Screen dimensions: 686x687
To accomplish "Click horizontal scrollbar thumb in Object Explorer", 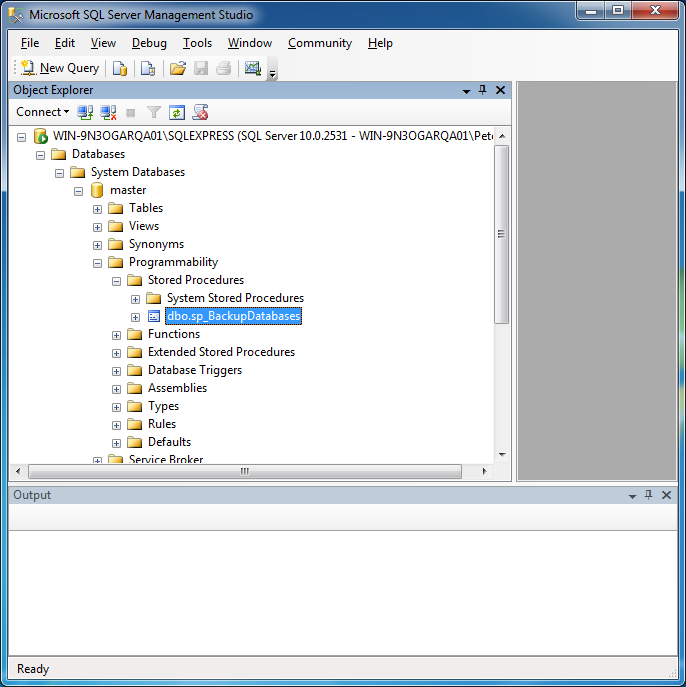I will point(245,471).
